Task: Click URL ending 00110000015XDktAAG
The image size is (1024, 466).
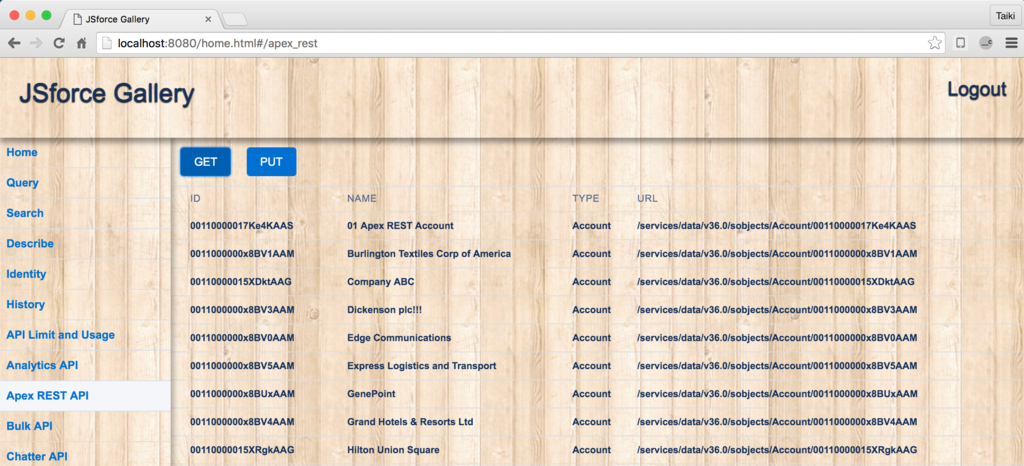Action: [776, 282]
